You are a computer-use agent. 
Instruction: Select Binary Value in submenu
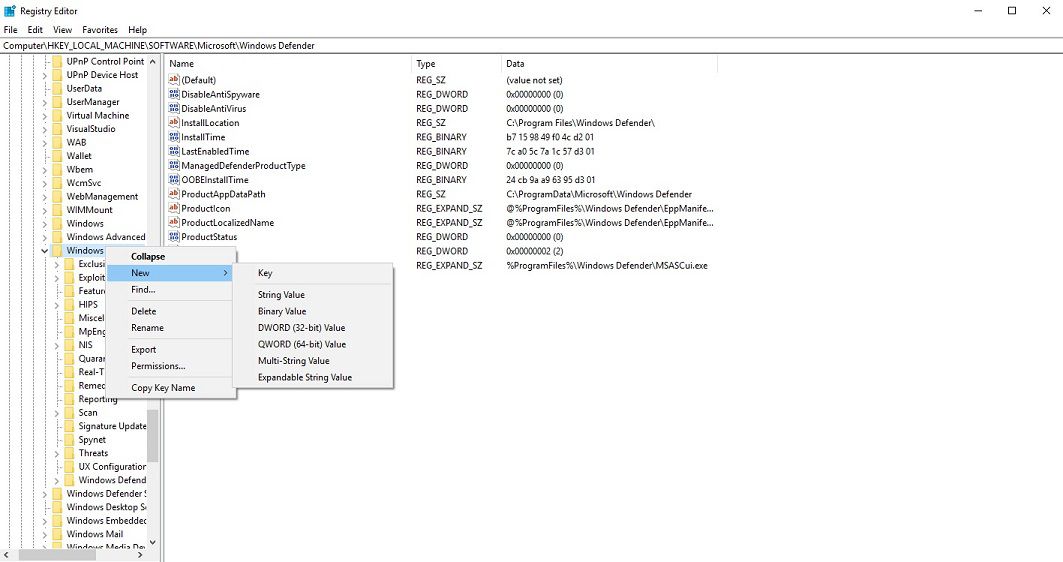click(313, 311)
